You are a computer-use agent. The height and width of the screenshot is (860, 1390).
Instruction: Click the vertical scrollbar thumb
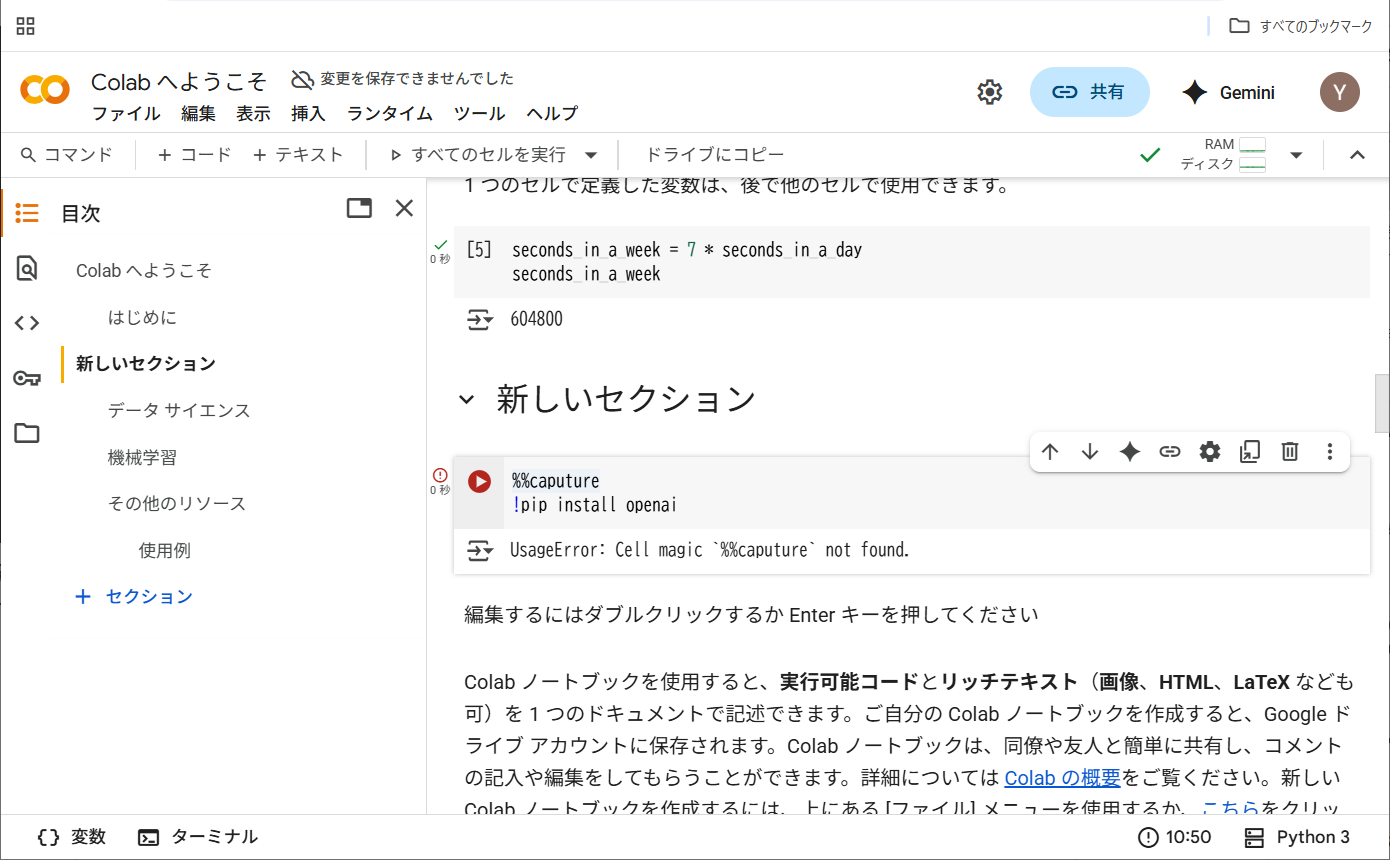click(x=1382, y=403)
